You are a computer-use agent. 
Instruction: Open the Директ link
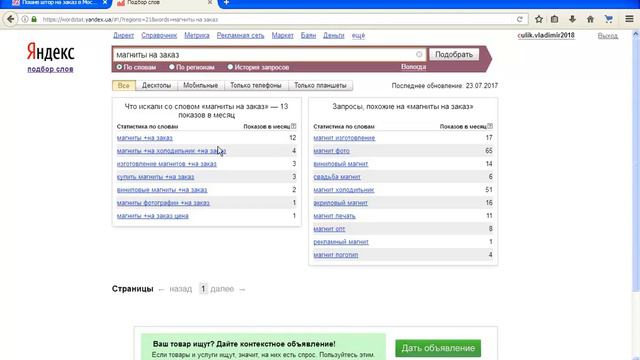point(123,36)
